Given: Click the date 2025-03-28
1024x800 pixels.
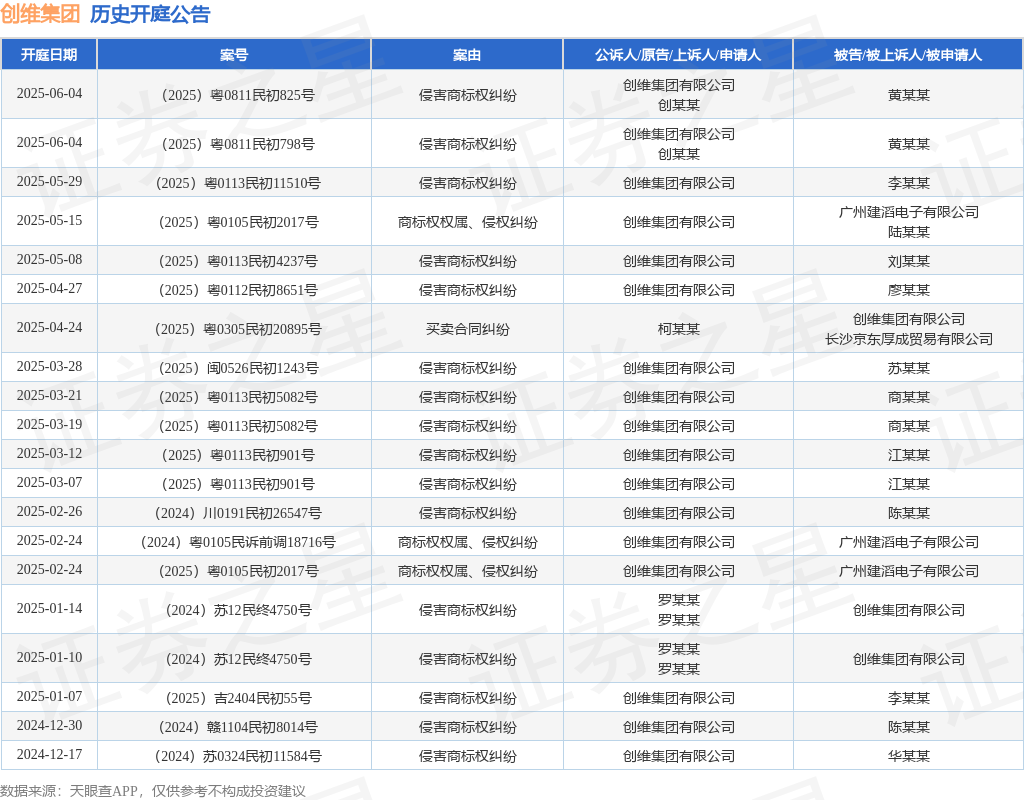Looking at the screenshot, I should (x=50, y=367).
